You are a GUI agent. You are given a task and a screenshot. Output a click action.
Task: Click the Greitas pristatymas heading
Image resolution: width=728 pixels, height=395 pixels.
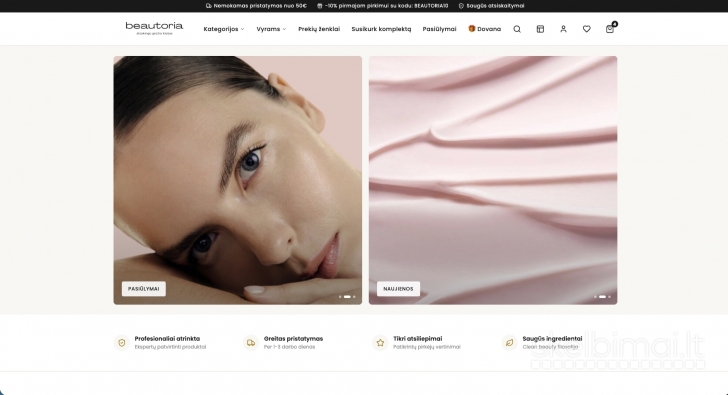293,339
